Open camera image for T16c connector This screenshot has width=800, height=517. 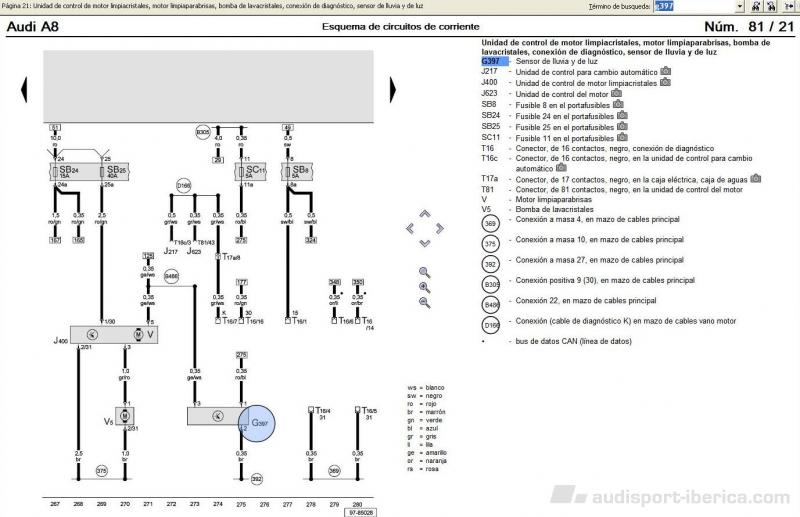561,167
